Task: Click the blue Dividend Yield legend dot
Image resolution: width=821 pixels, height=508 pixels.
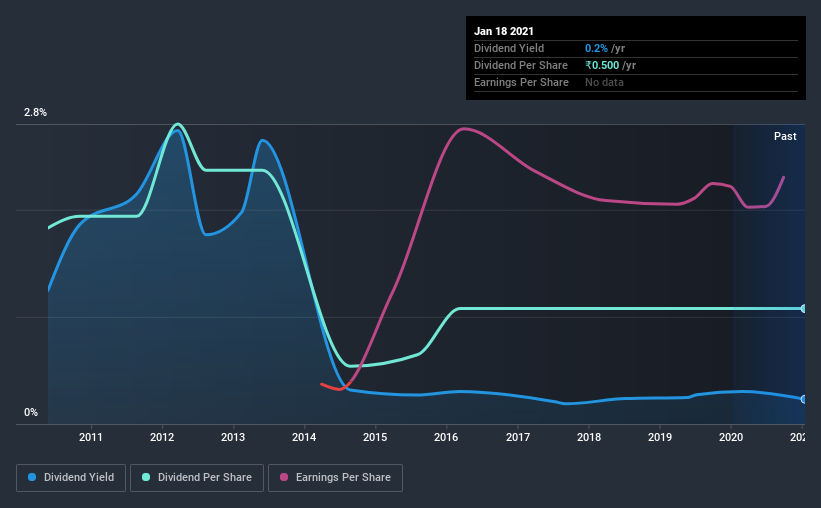Action: click(32, 477)
